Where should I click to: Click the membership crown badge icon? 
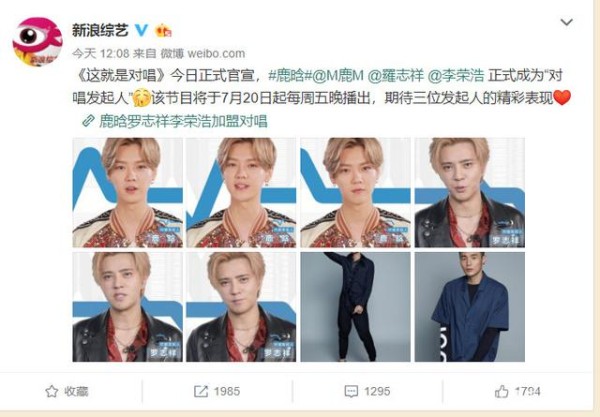pos(163,30)
